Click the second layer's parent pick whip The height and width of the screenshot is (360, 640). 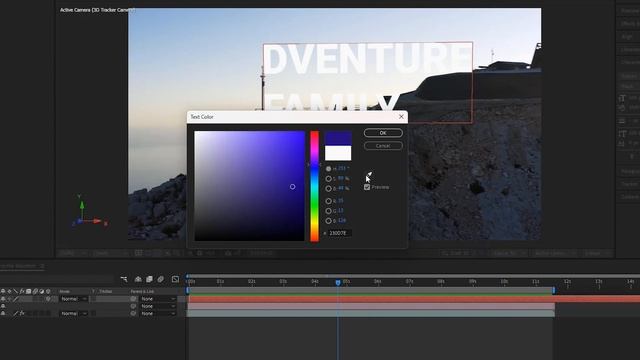(x=133, y=306)
